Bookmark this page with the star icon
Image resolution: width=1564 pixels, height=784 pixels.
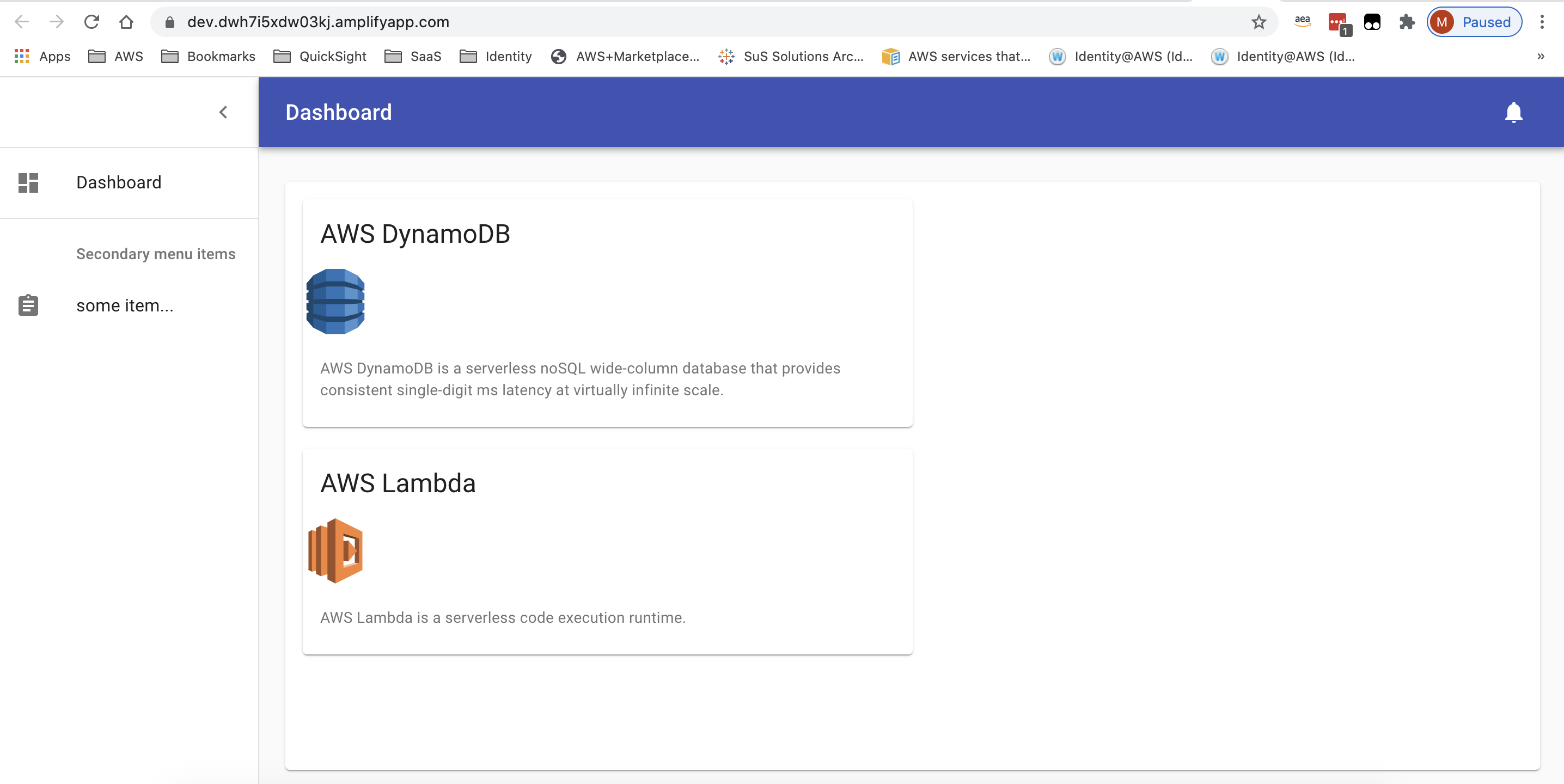click(1258, 22)
